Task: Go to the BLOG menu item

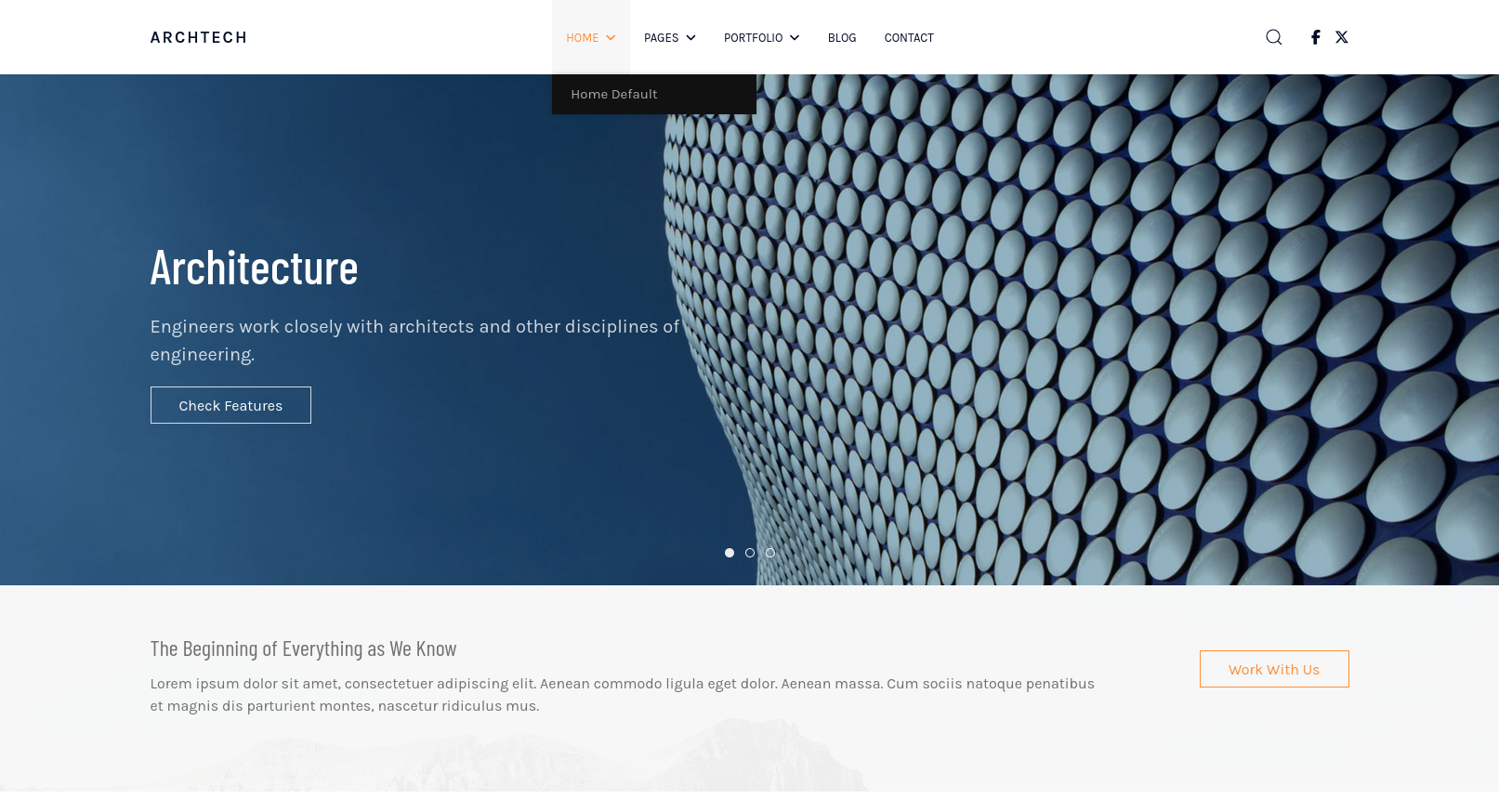Action: tap(842, 38)
